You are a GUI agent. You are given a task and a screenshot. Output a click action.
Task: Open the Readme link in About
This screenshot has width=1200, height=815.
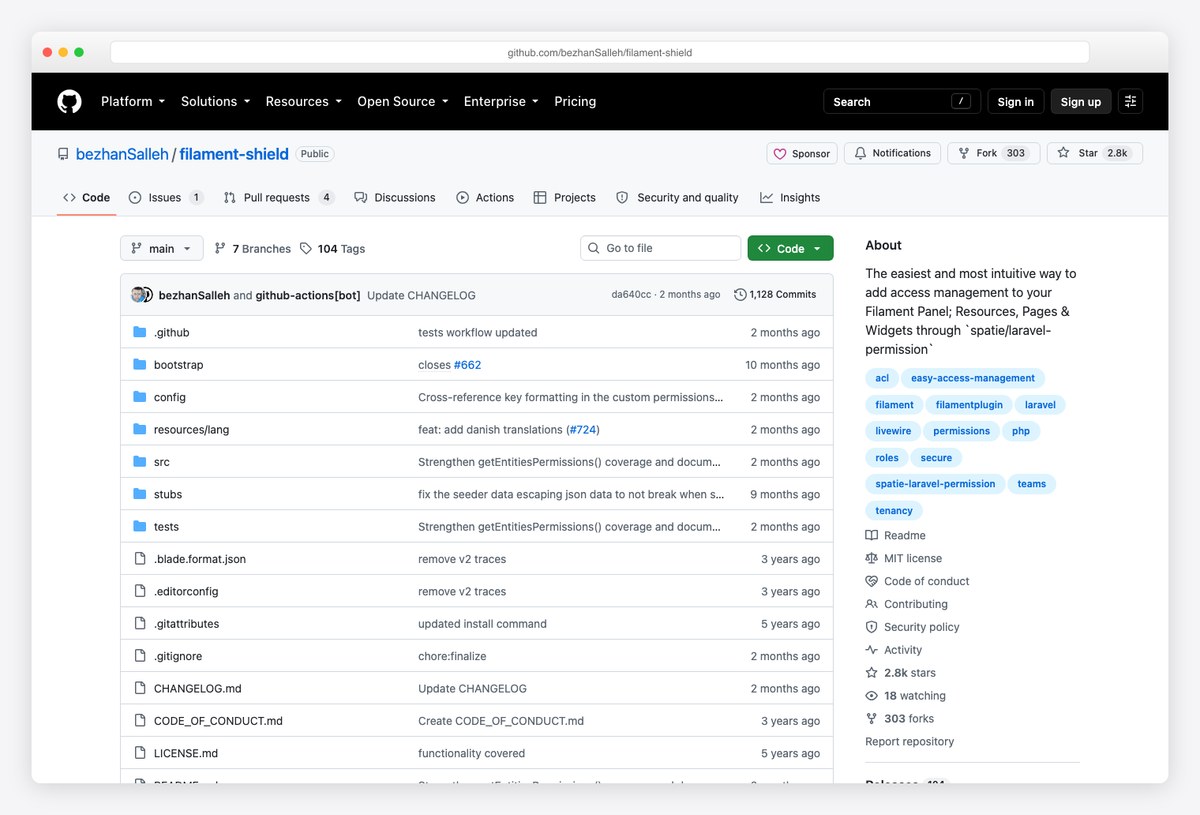895,536
